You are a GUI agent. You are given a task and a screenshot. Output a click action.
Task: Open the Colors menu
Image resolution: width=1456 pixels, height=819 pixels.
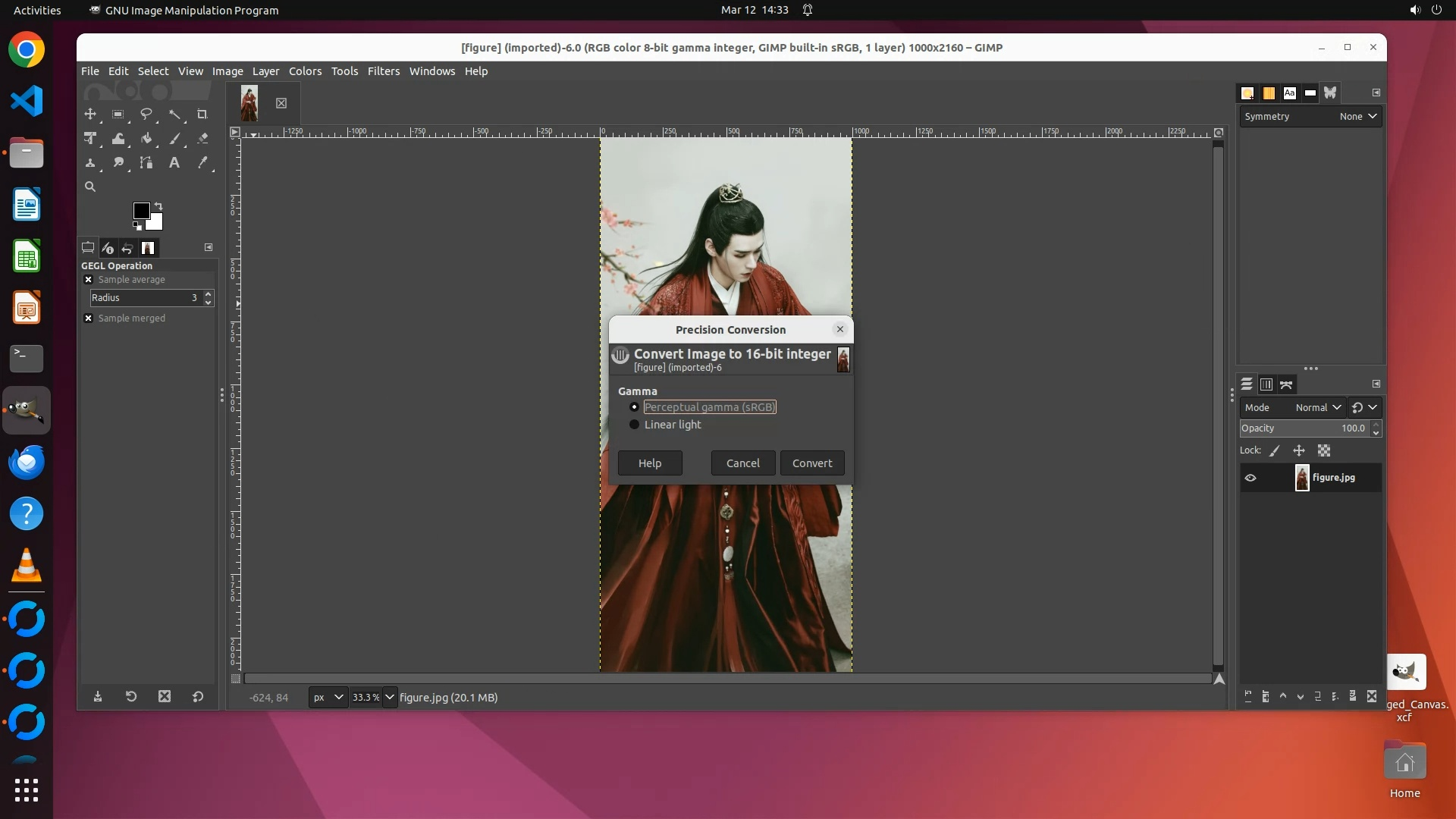(305, 71)
